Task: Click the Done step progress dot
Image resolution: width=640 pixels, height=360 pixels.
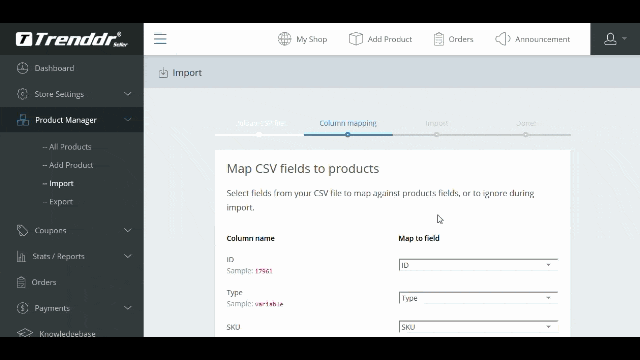Action: [x=526, y=135]
